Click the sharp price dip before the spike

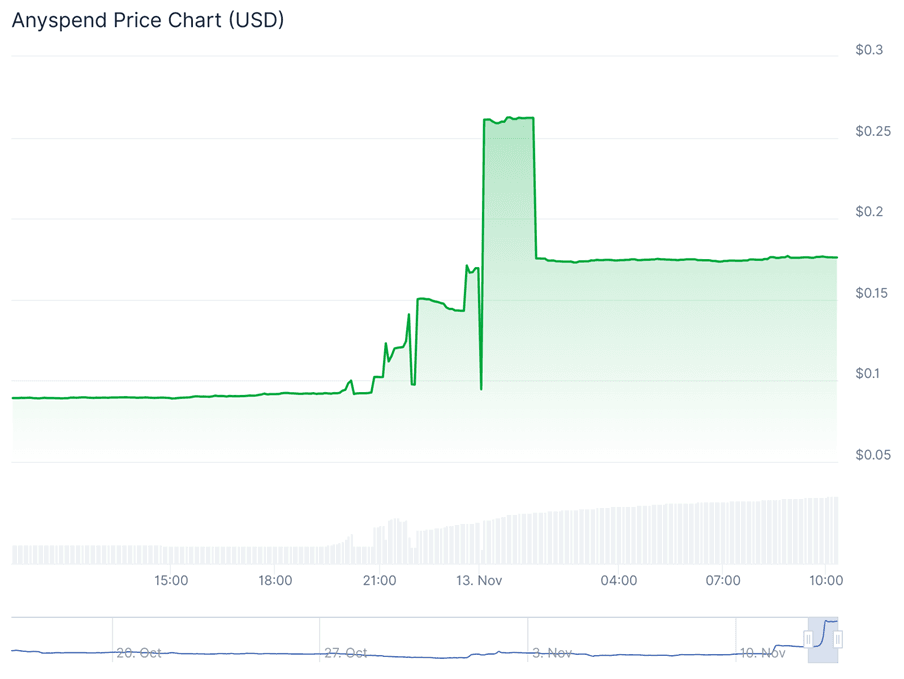[481, 387]
